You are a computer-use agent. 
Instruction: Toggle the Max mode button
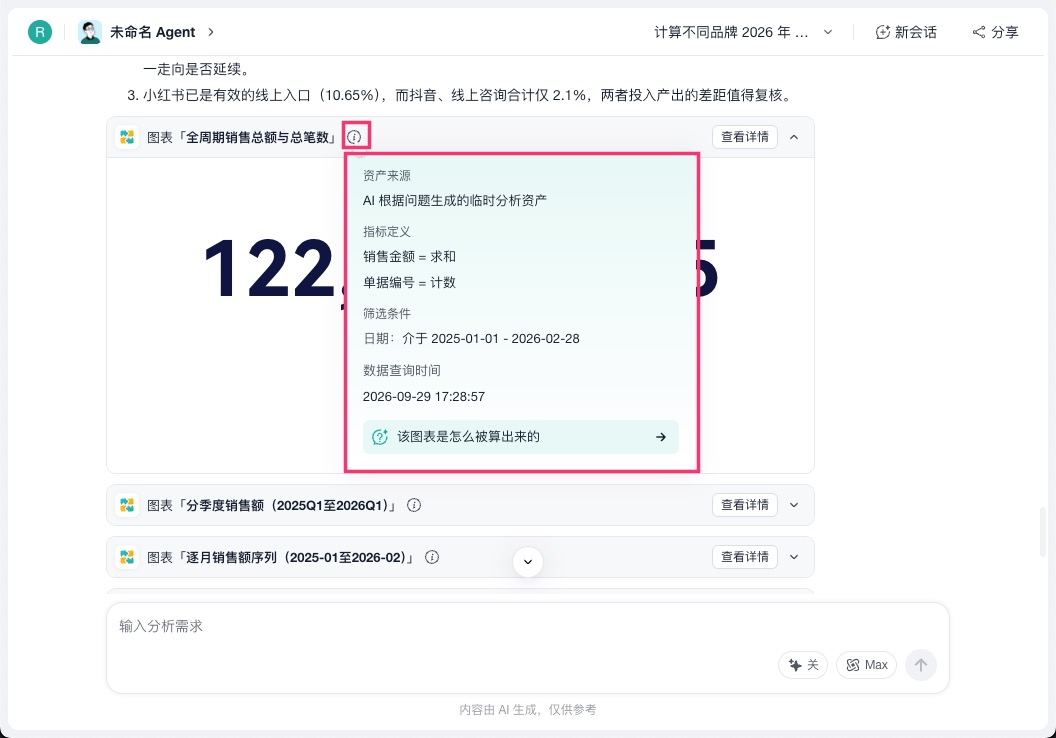(866, 665)
